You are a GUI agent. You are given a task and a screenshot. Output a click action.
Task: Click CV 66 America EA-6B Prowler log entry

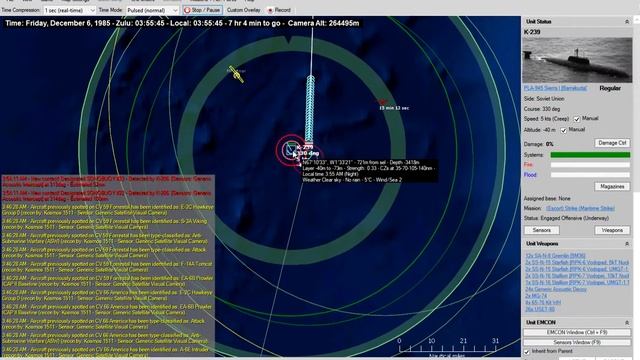click(x=107, y=310)
